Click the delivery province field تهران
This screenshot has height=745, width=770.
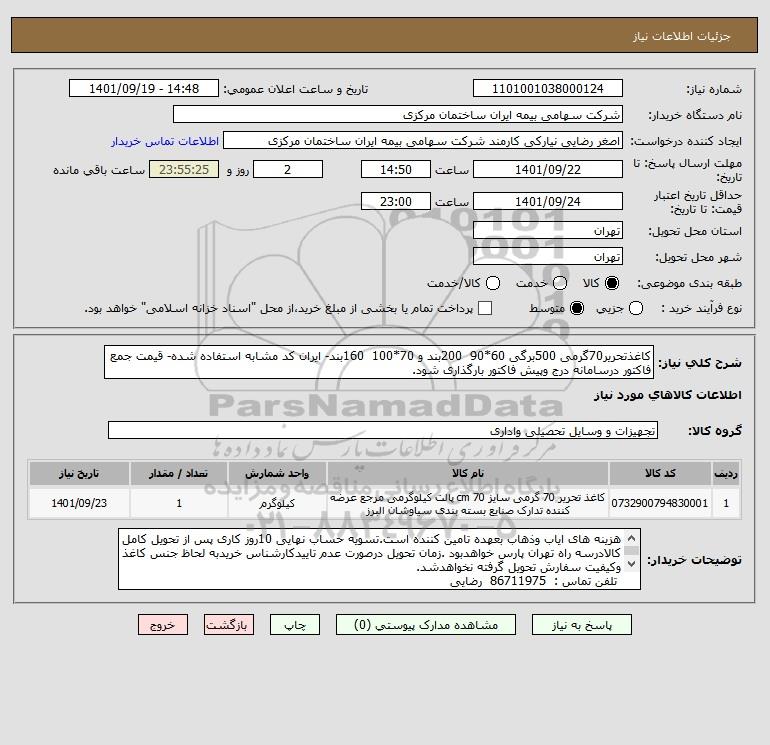coord(548,230)
